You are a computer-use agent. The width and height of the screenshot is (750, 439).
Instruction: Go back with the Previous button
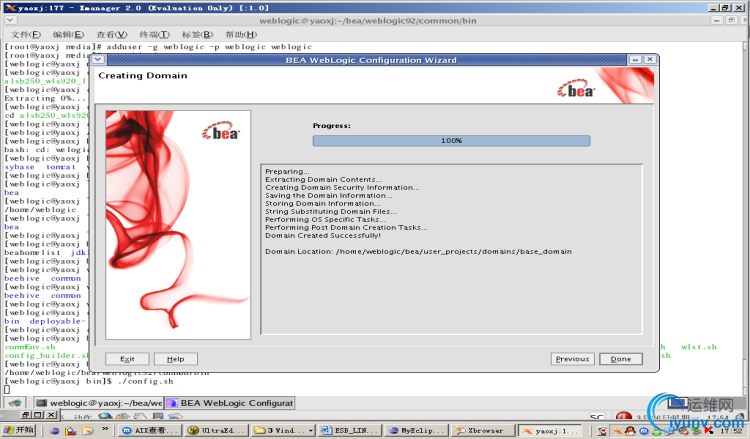(x=572, y=359)
